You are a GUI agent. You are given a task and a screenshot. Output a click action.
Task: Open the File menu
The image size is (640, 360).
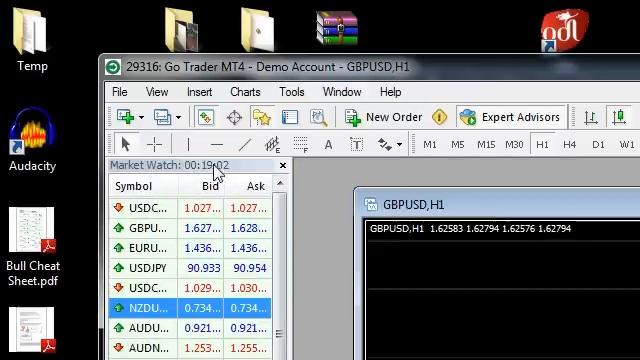point(120,92)
